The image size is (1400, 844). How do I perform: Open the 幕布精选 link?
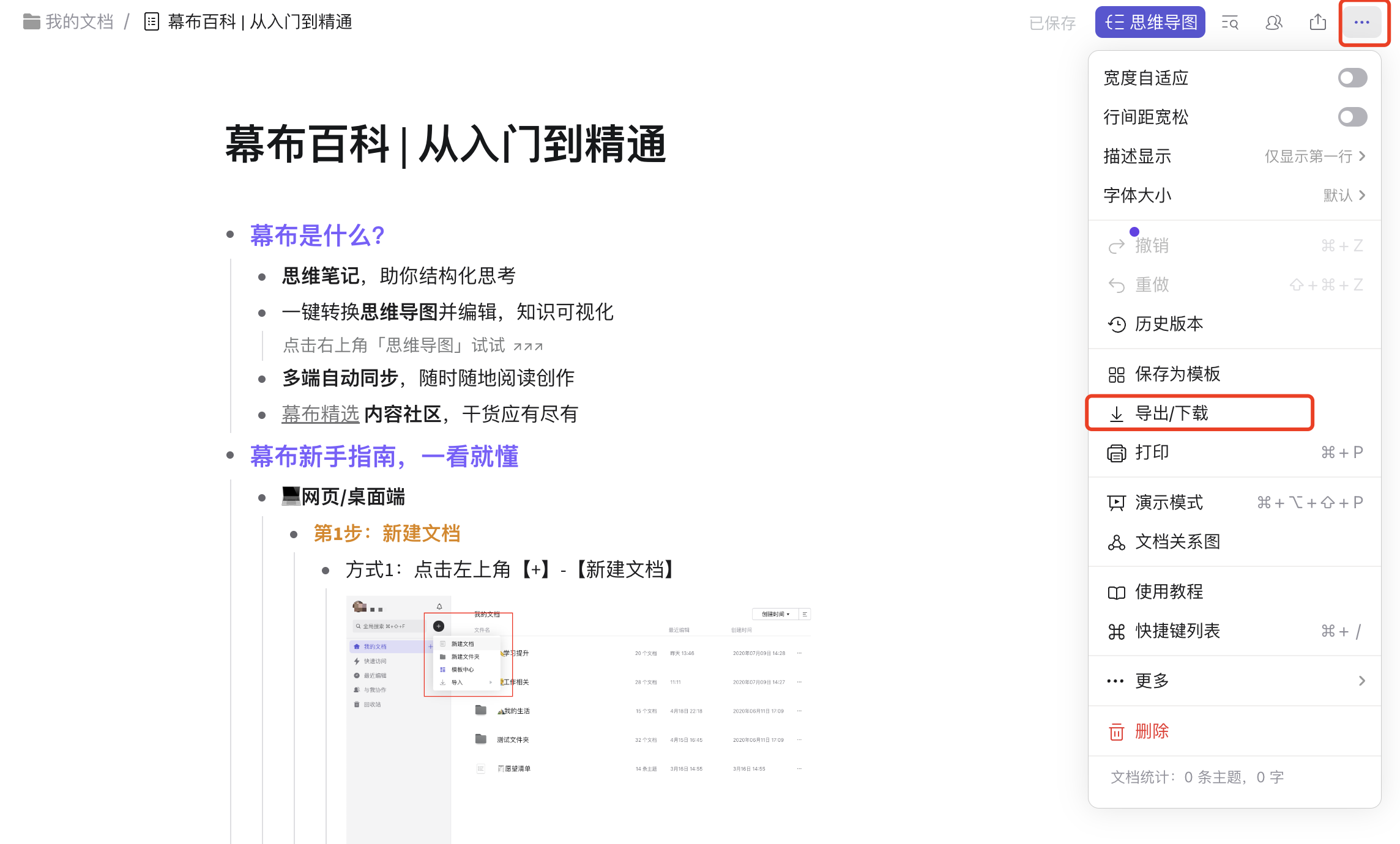tap(320, 414)
